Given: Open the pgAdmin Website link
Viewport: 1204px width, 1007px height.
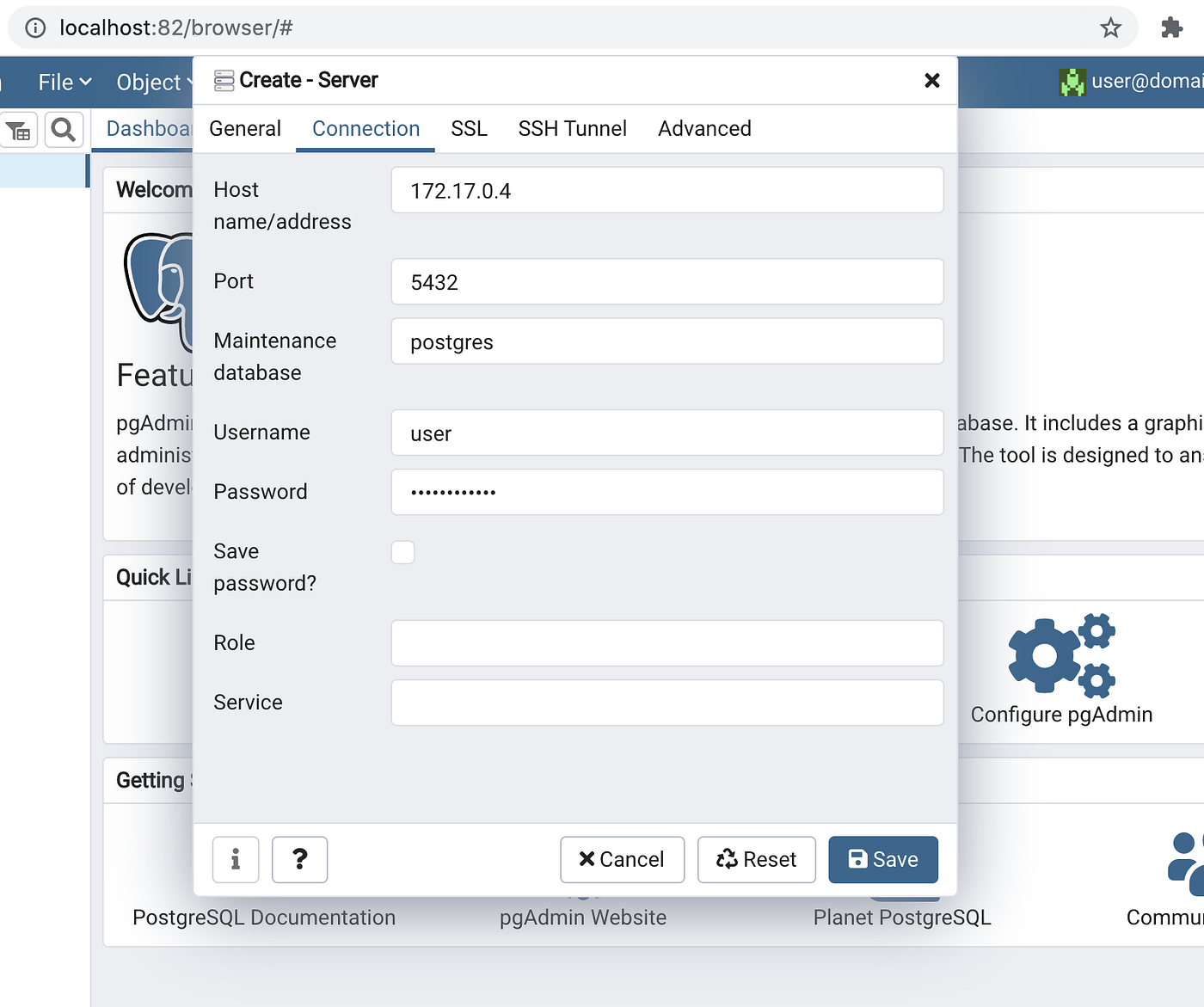Looking at the screenshot, I should click(583, 918).
